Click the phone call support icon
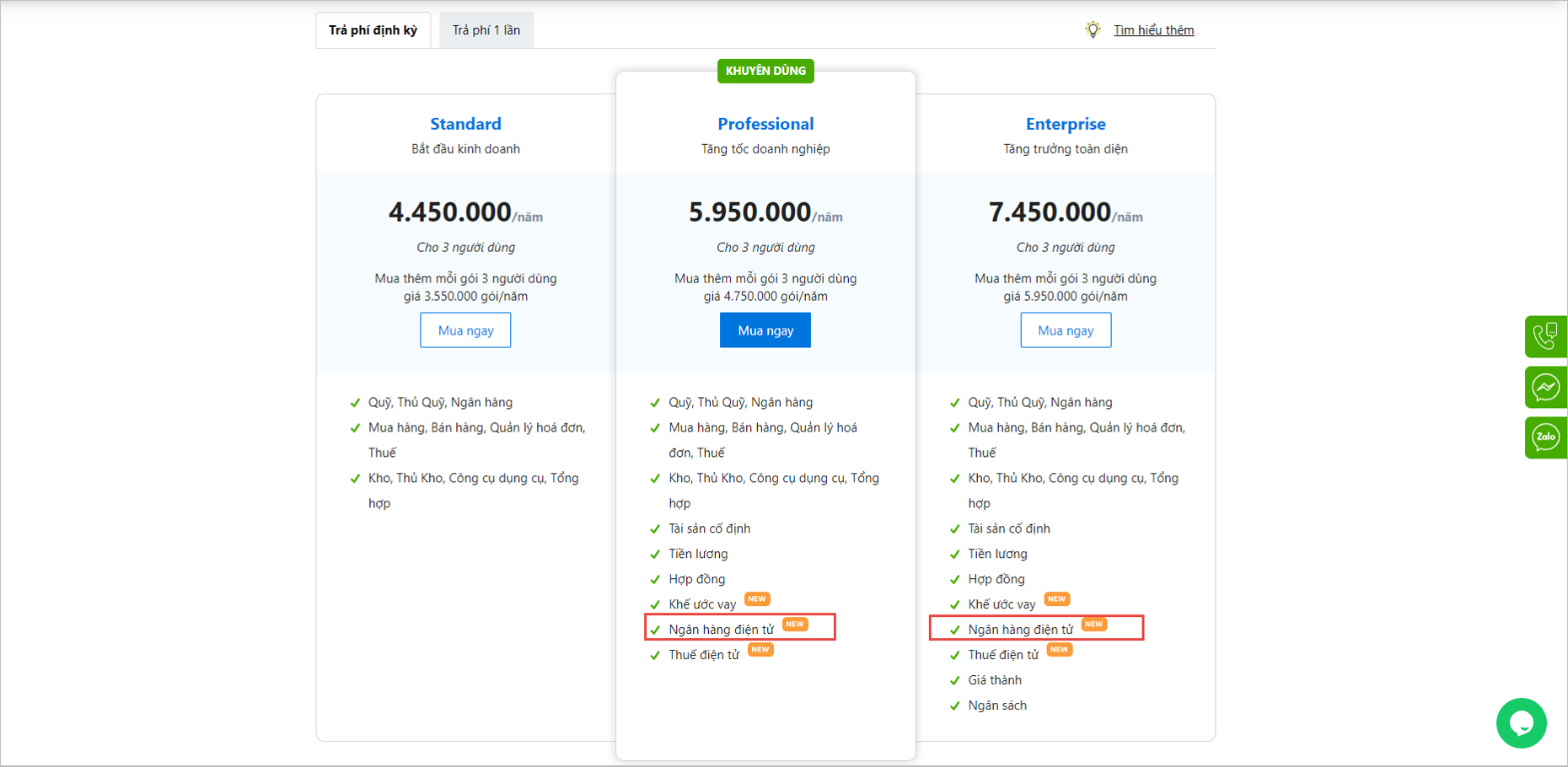 tap(1545, 336)
